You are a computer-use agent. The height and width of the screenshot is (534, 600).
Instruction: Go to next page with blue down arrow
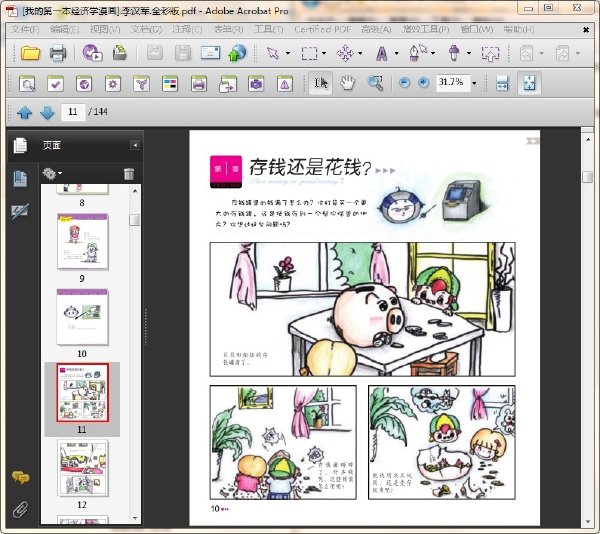coord(47,112)
